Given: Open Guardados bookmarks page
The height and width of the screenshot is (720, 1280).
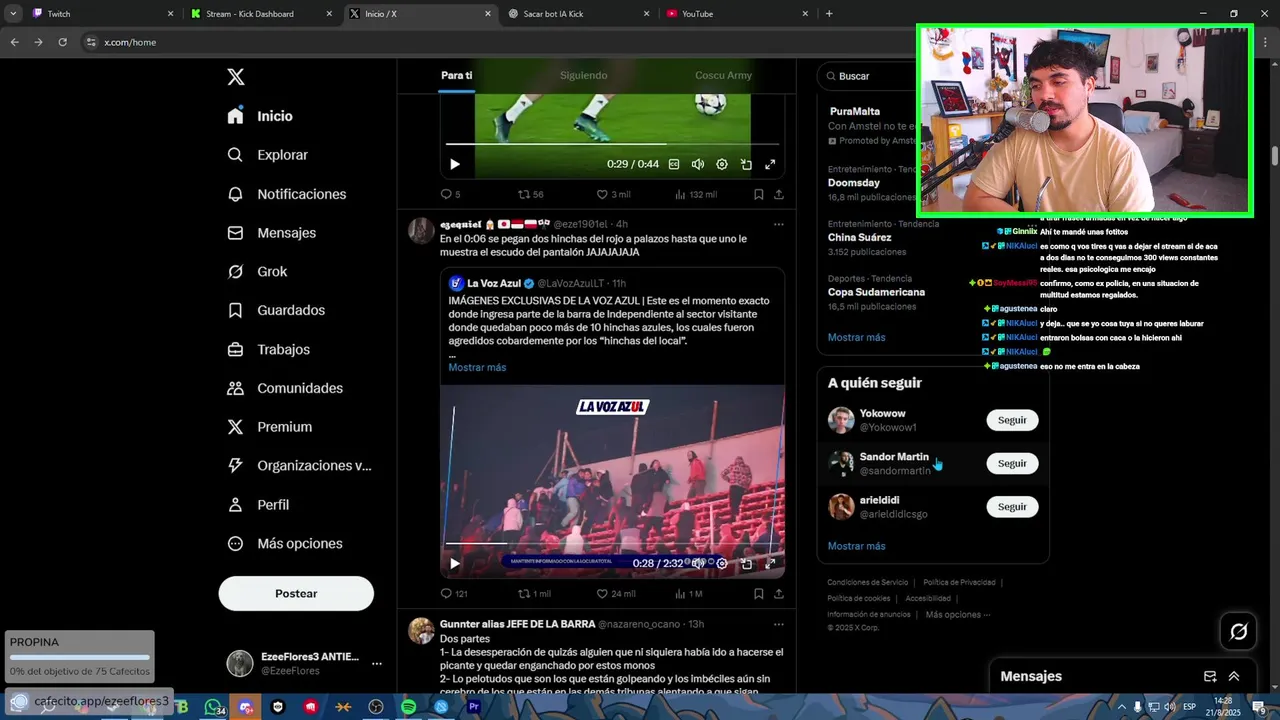Looking at the screenshot, I should coord(275,310).
